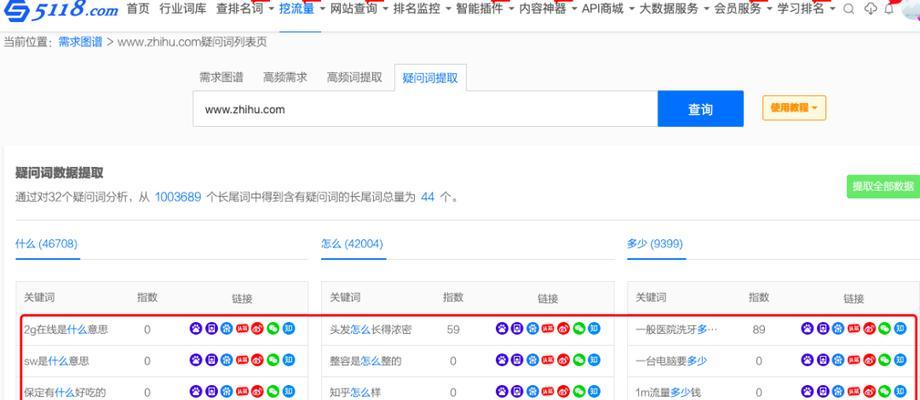Open Weibo icon for 整容是怎么整的
This screenshot has width=920, height=400.
pos(563,360)
